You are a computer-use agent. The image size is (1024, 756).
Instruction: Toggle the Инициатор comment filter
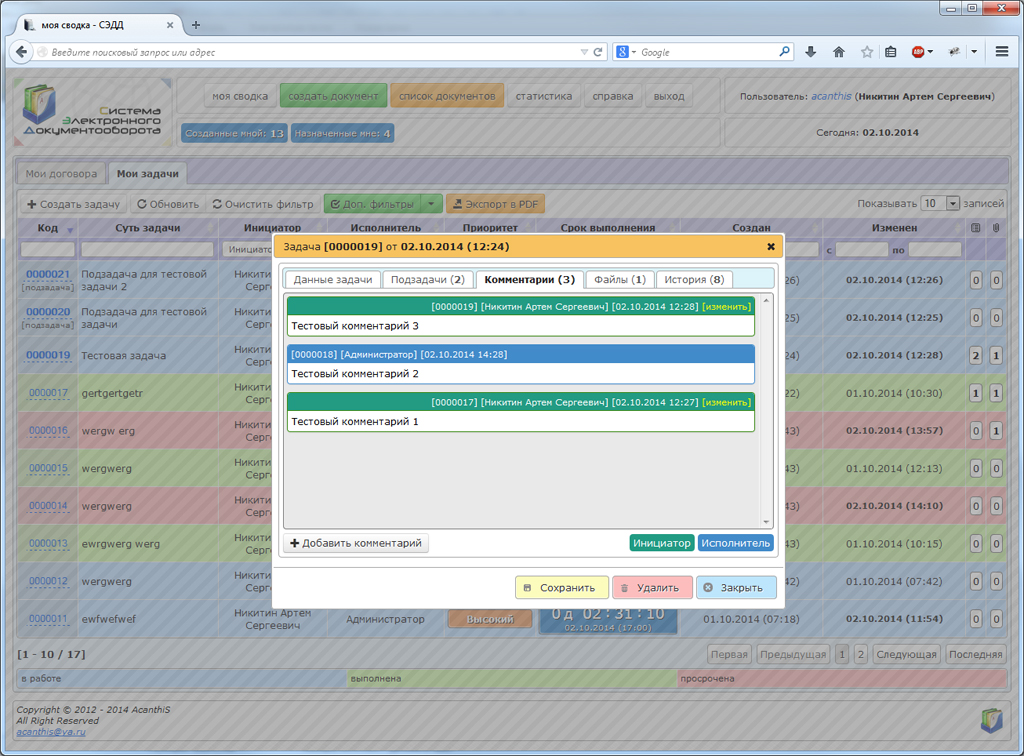click(x=662, y=543)
